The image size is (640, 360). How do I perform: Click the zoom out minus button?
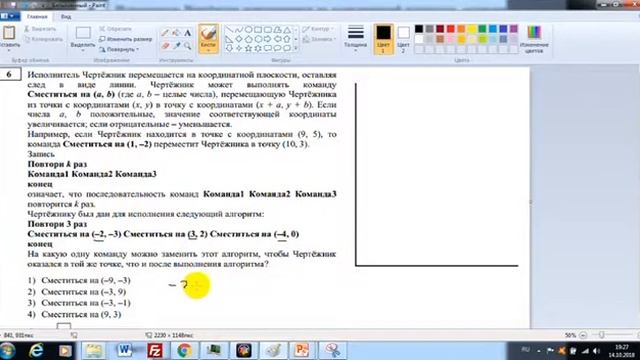click(x=583, y=335)
